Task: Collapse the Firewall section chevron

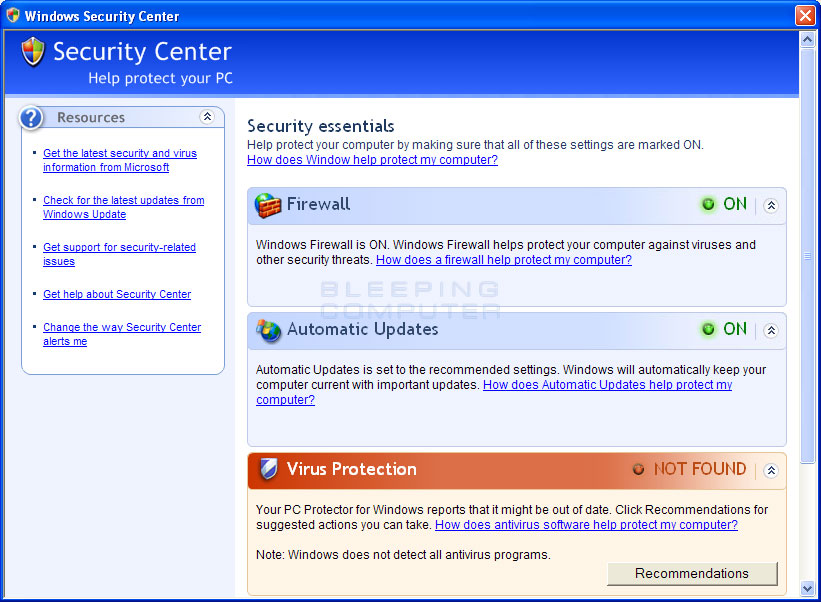Action: [x=770, y=205]
